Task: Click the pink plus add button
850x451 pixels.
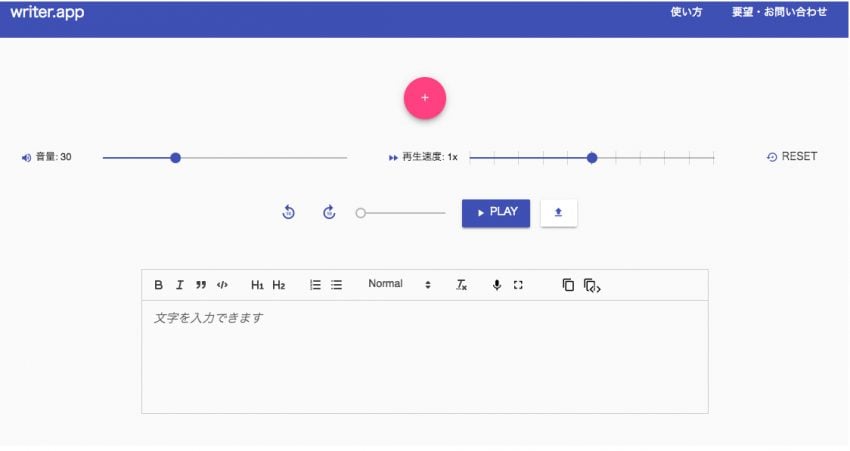Action: coord(424,98)
